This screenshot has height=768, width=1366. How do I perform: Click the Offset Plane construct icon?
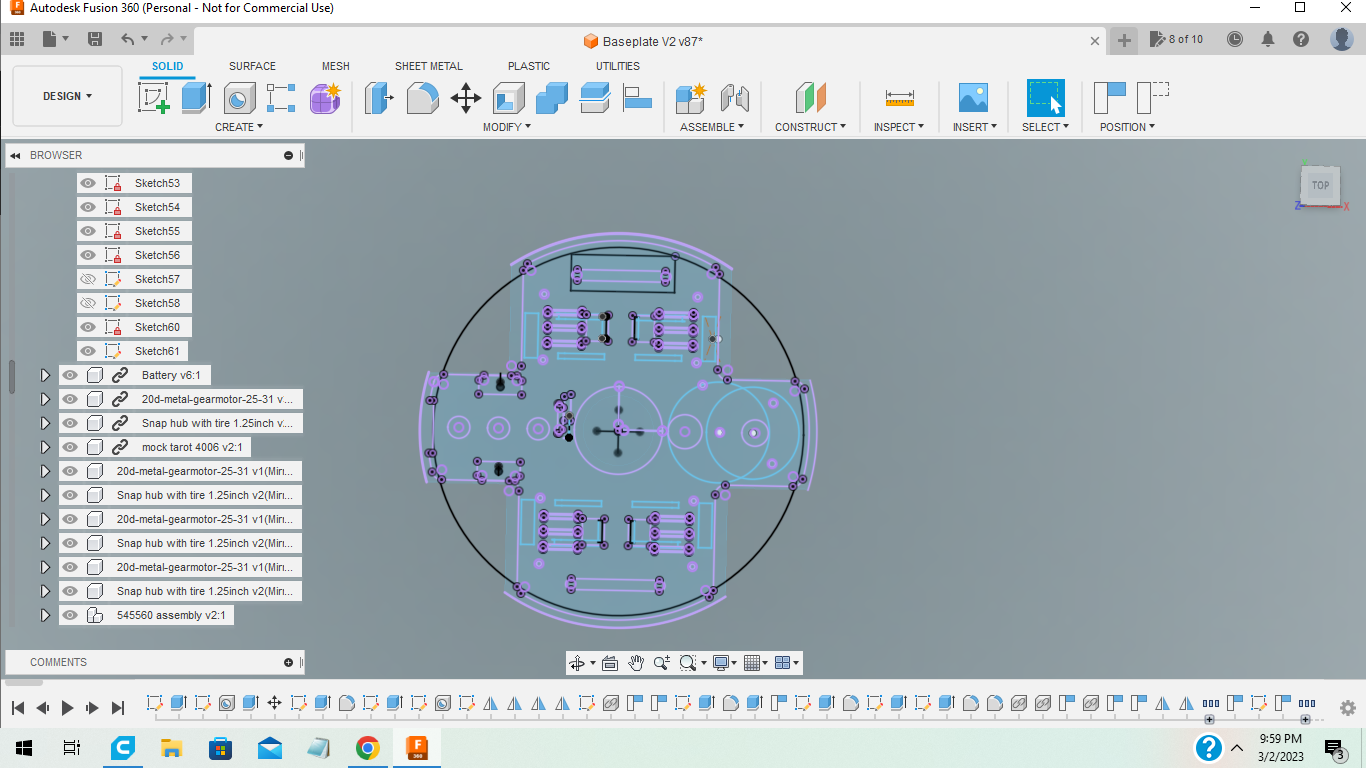click(x=811, y=98)
